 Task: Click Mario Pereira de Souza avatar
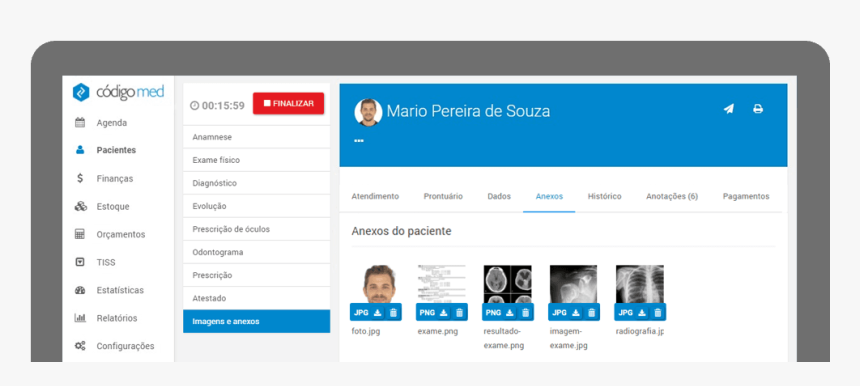[x=368, y=112]
